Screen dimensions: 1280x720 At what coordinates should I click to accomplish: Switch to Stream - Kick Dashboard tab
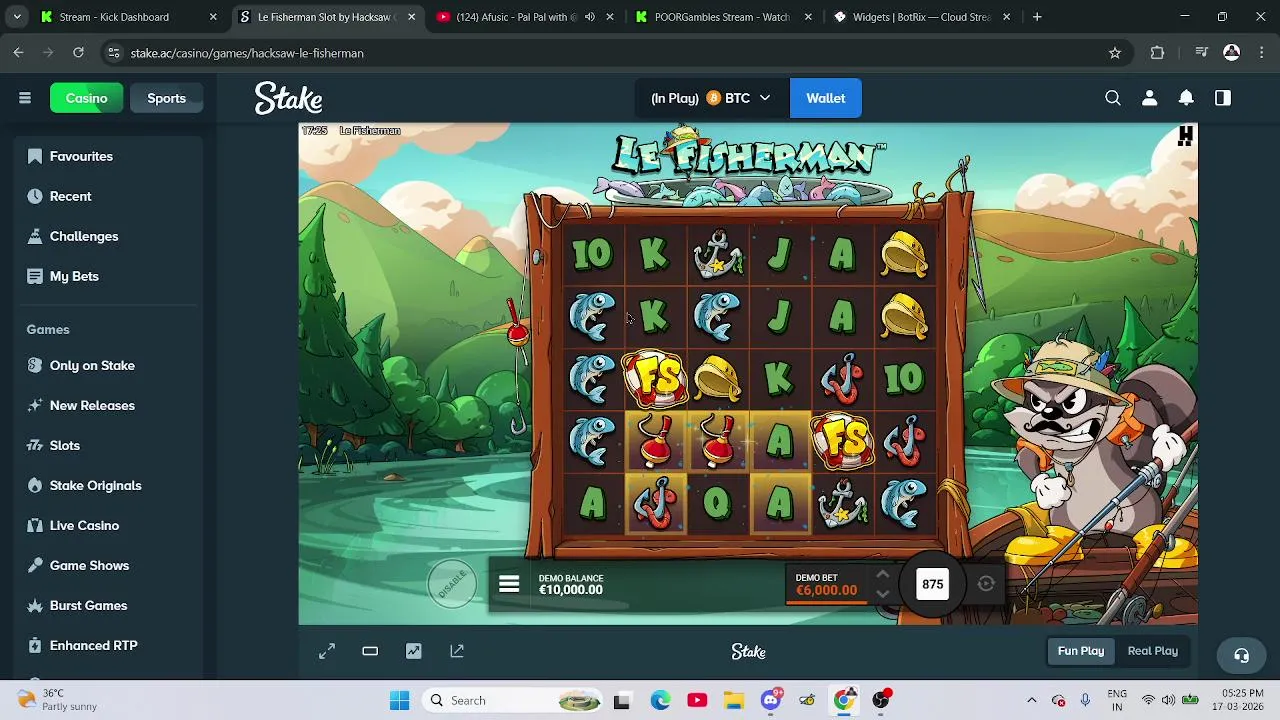[x=128, y=17]
